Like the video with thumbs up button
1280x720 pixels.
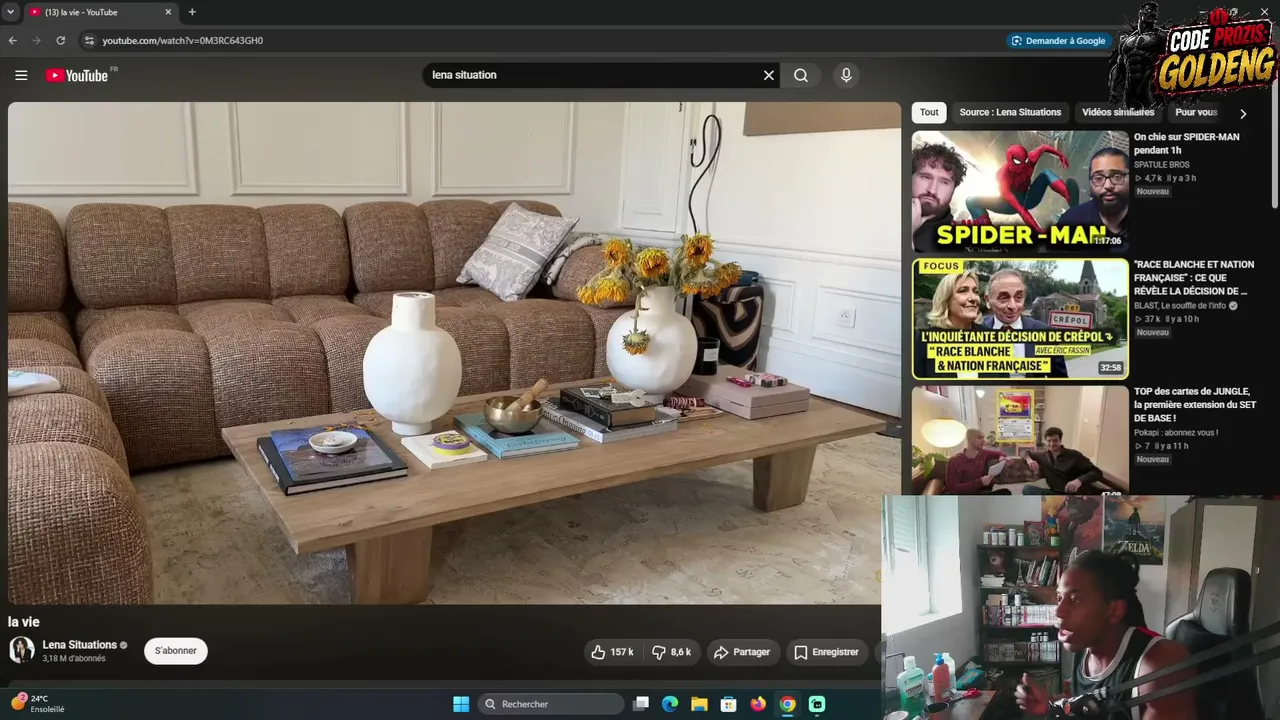pyautogui.click(x=612, y=652)
